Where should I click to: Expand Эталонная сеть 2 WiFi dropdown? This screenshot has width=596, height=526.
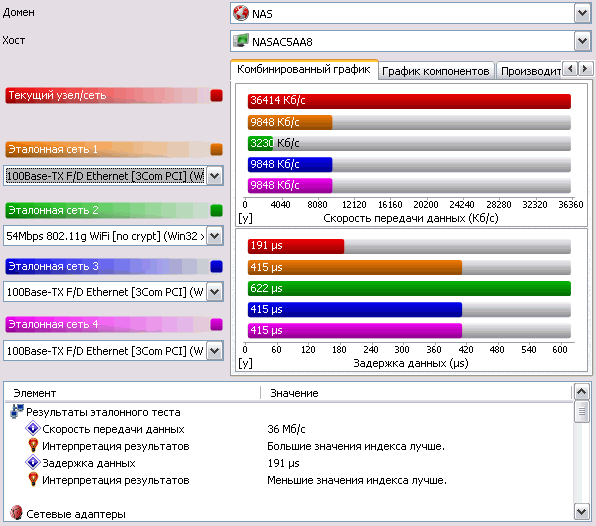[x=215, y=236]
